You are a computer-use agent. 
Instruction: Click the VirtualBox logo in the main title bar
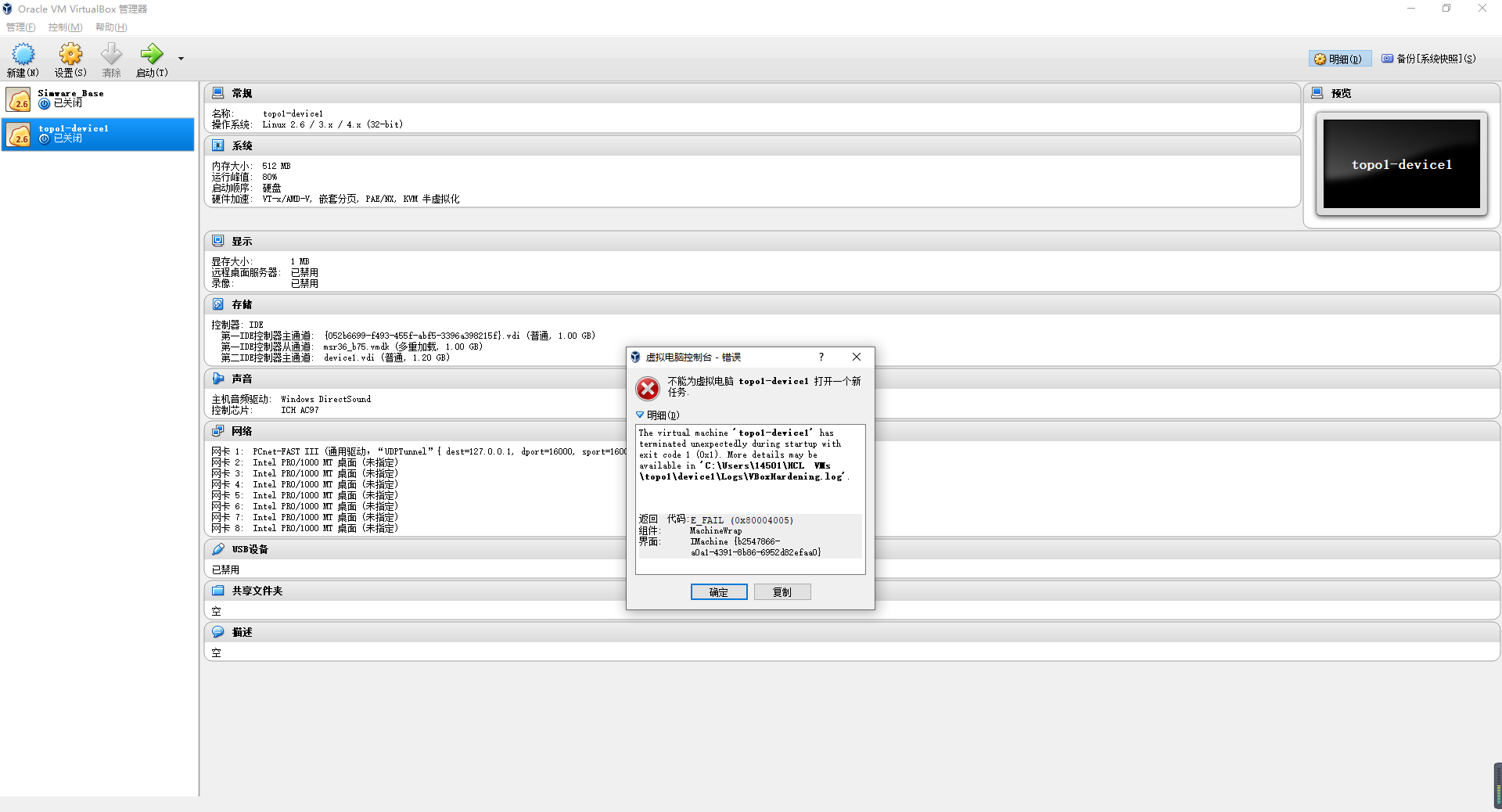click(x=8, y=9)
